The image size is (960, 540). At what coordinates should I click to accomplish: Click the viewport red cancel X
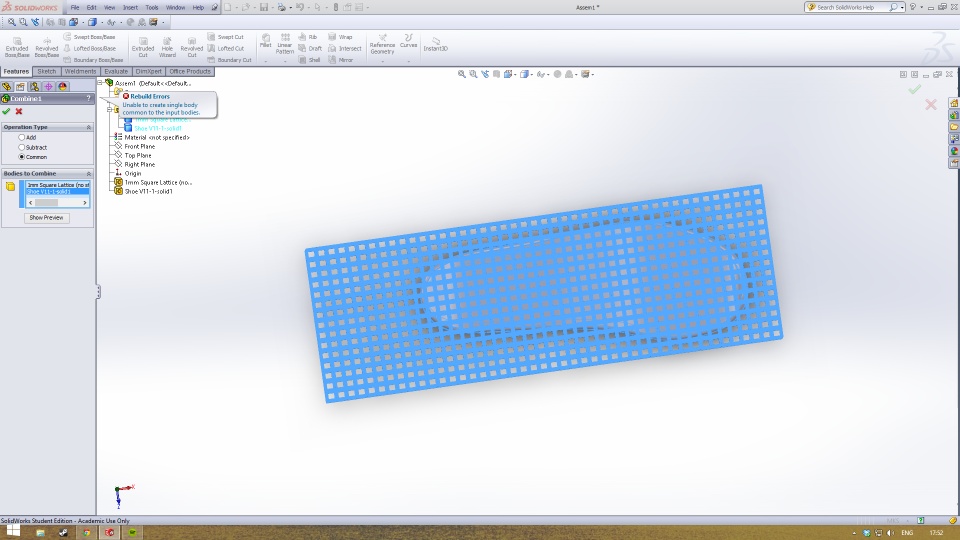[x=931, y=105]
